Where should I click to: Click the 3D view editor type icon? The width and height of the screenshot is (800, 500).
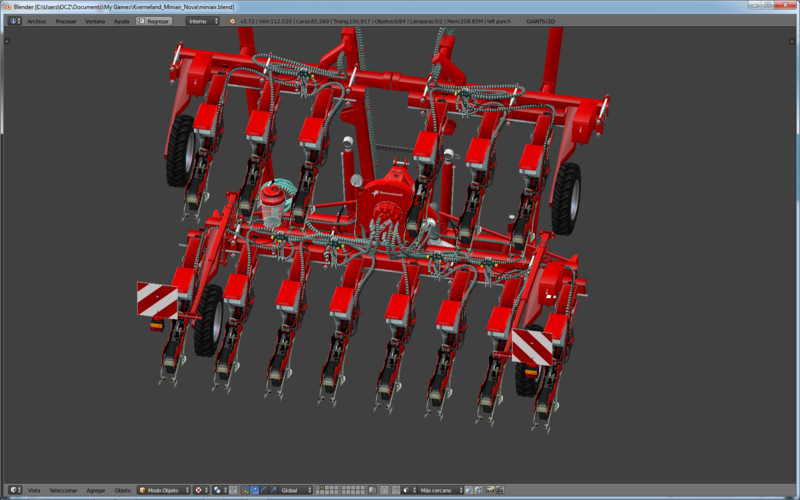pos(13,490)
